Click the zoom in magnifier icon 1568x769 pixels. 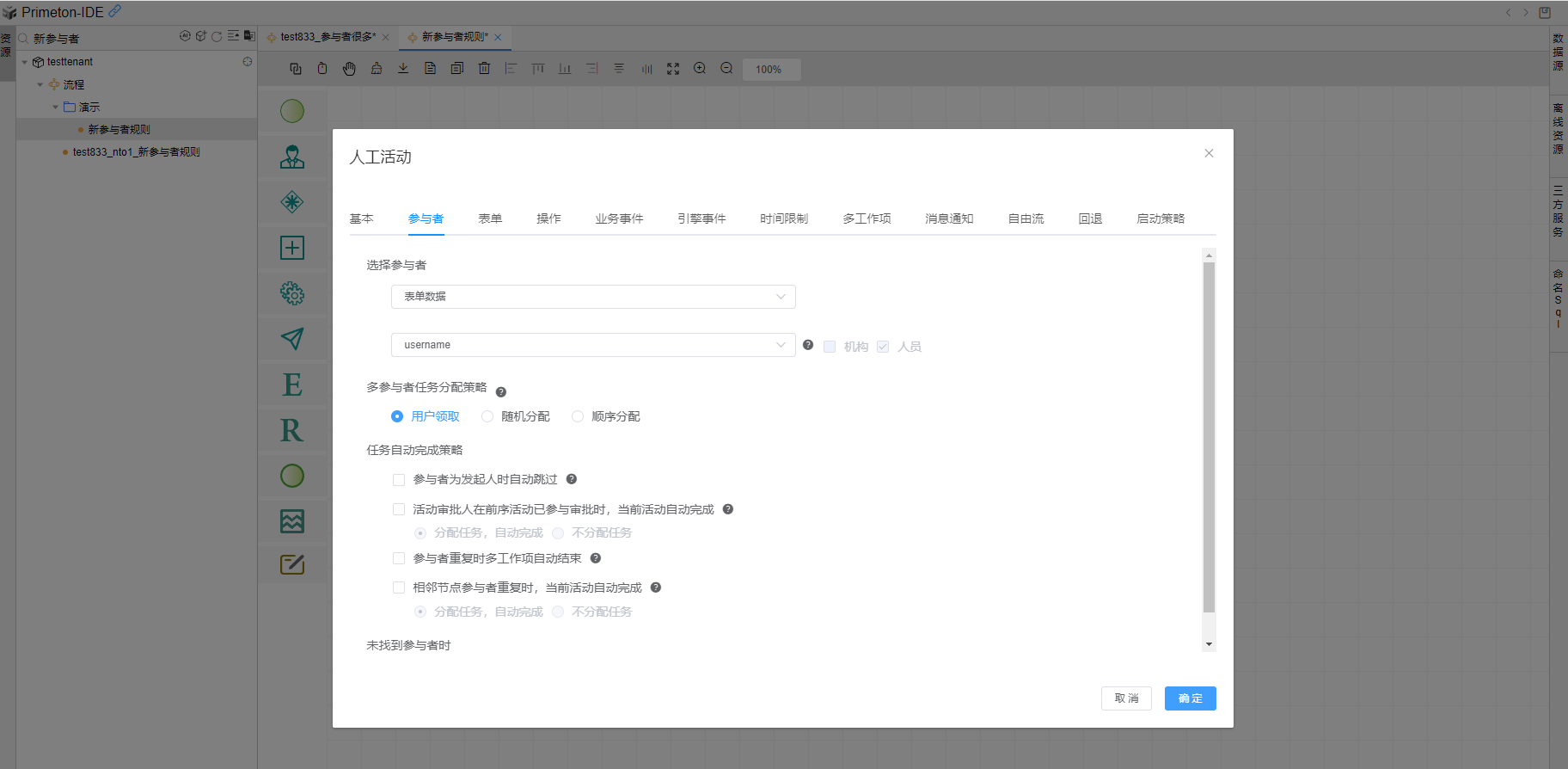coord(700,69)
